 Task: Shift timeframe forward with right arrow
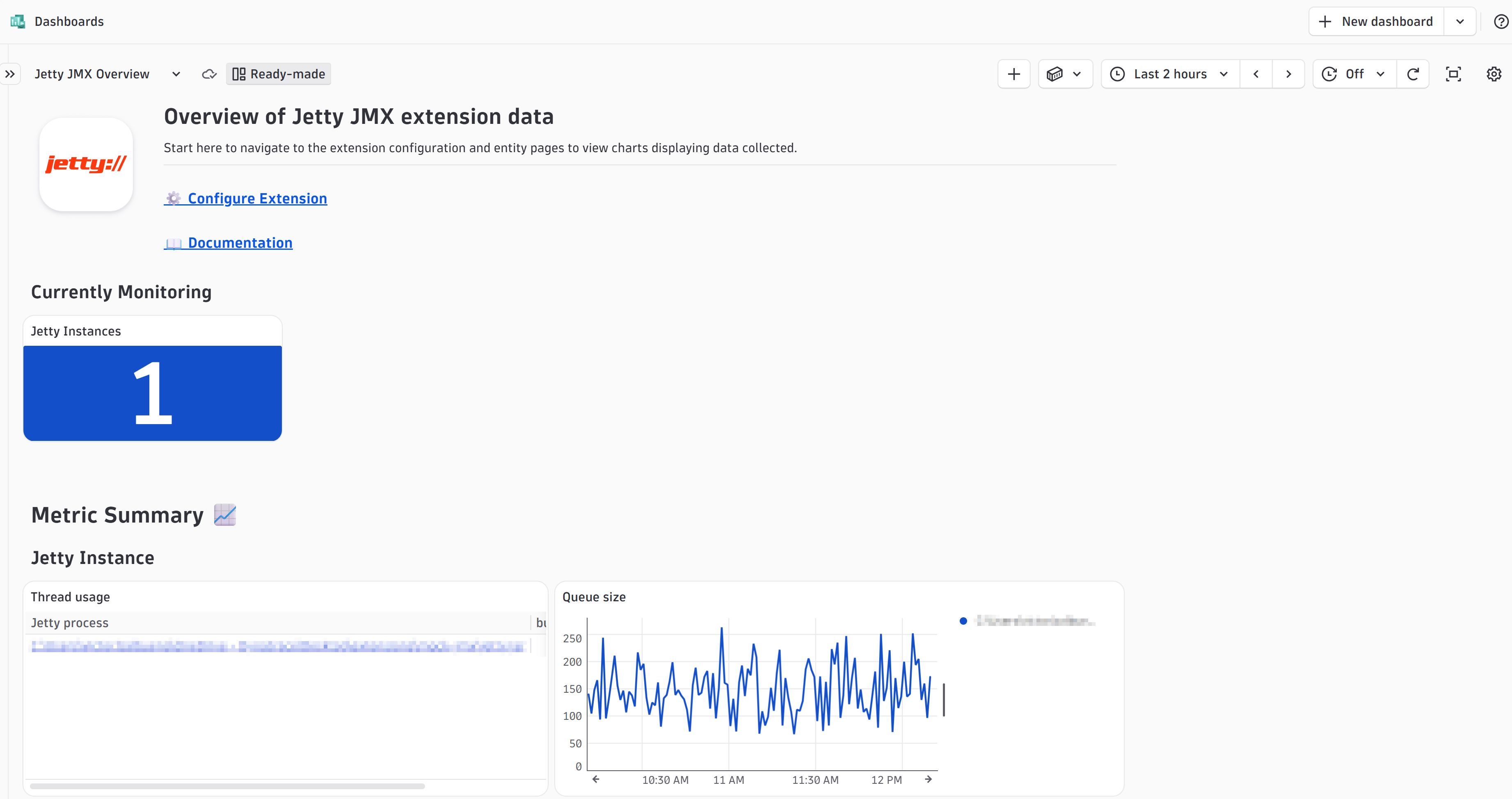[x=1288, y=74]
